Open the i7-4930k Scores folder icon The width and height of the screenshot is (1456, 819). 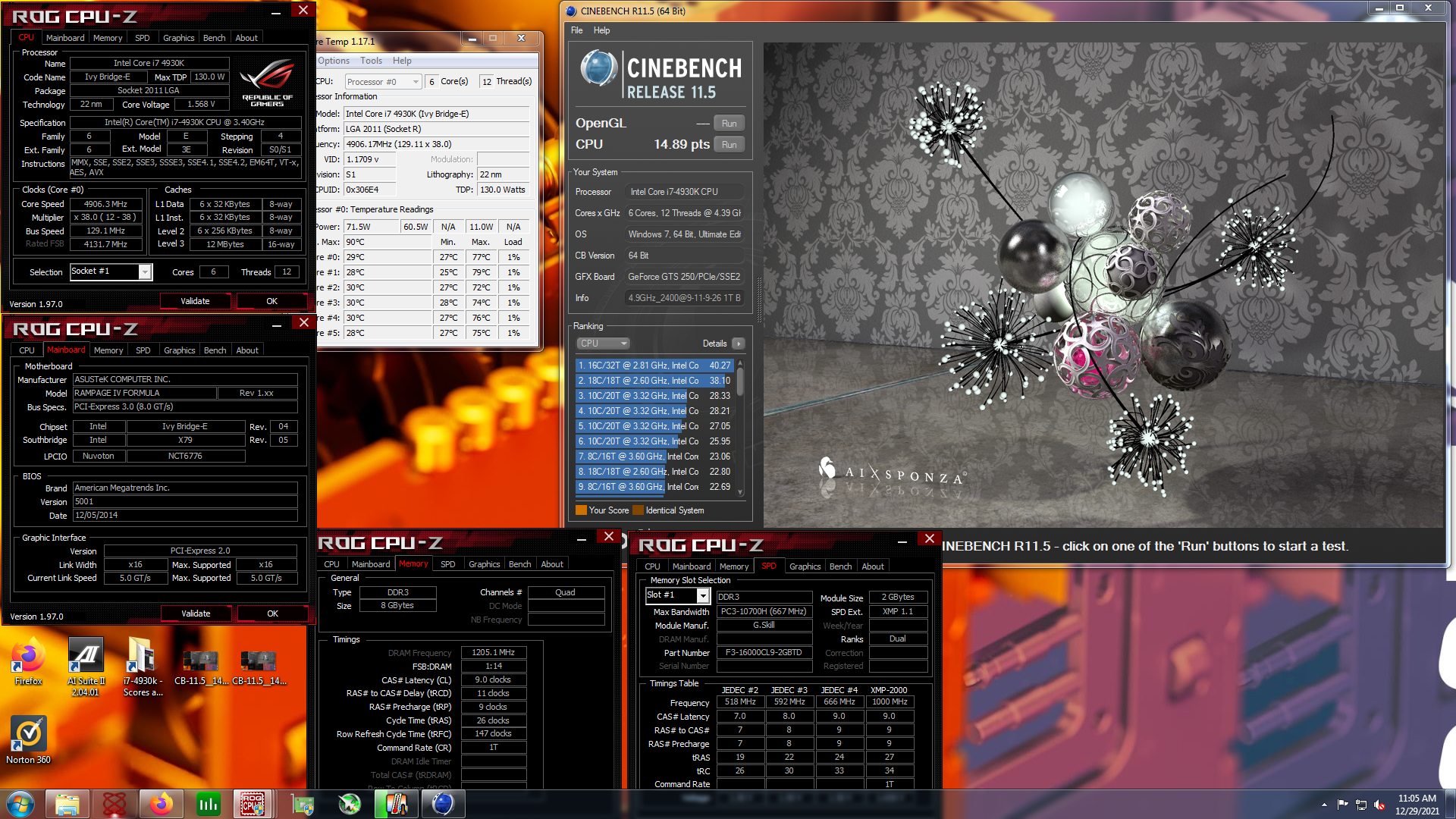click(x=143, y=666)
